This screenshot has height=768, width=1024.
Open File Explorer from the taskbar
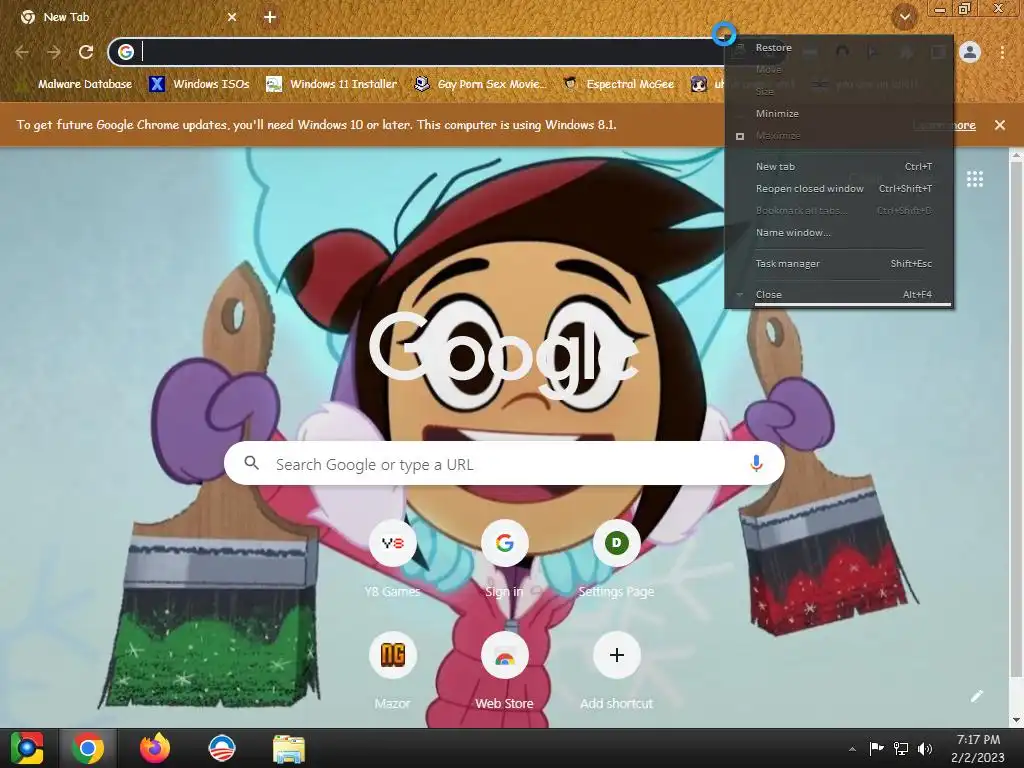click(289, 748)
